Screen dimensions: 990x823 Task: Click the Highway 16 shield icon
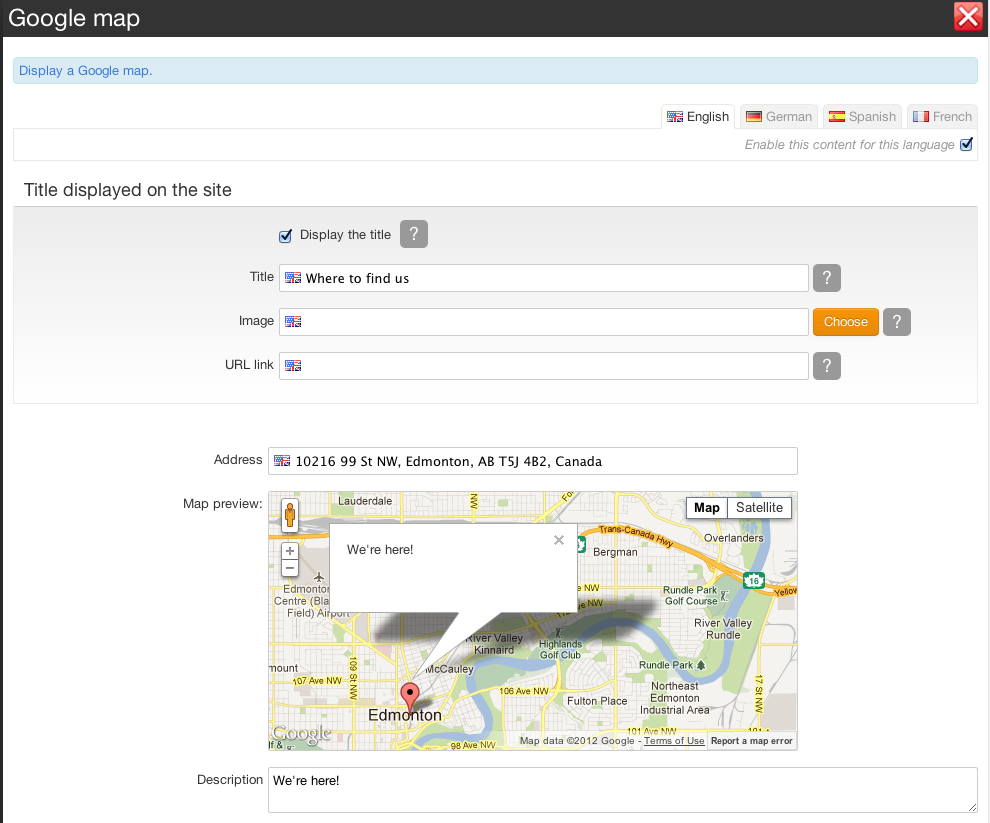pos(754,580)
